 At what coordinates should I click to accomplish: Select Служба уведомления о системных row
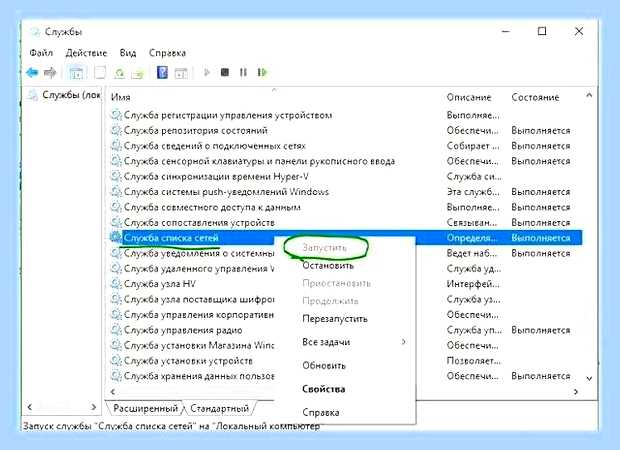point(198,253)
